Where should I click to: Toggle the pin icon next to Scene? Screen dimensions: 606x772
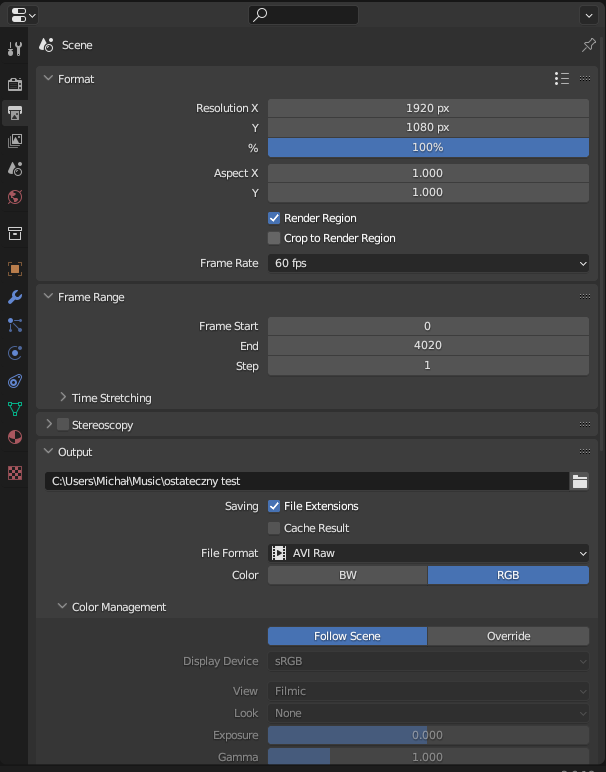coord(589,45)
